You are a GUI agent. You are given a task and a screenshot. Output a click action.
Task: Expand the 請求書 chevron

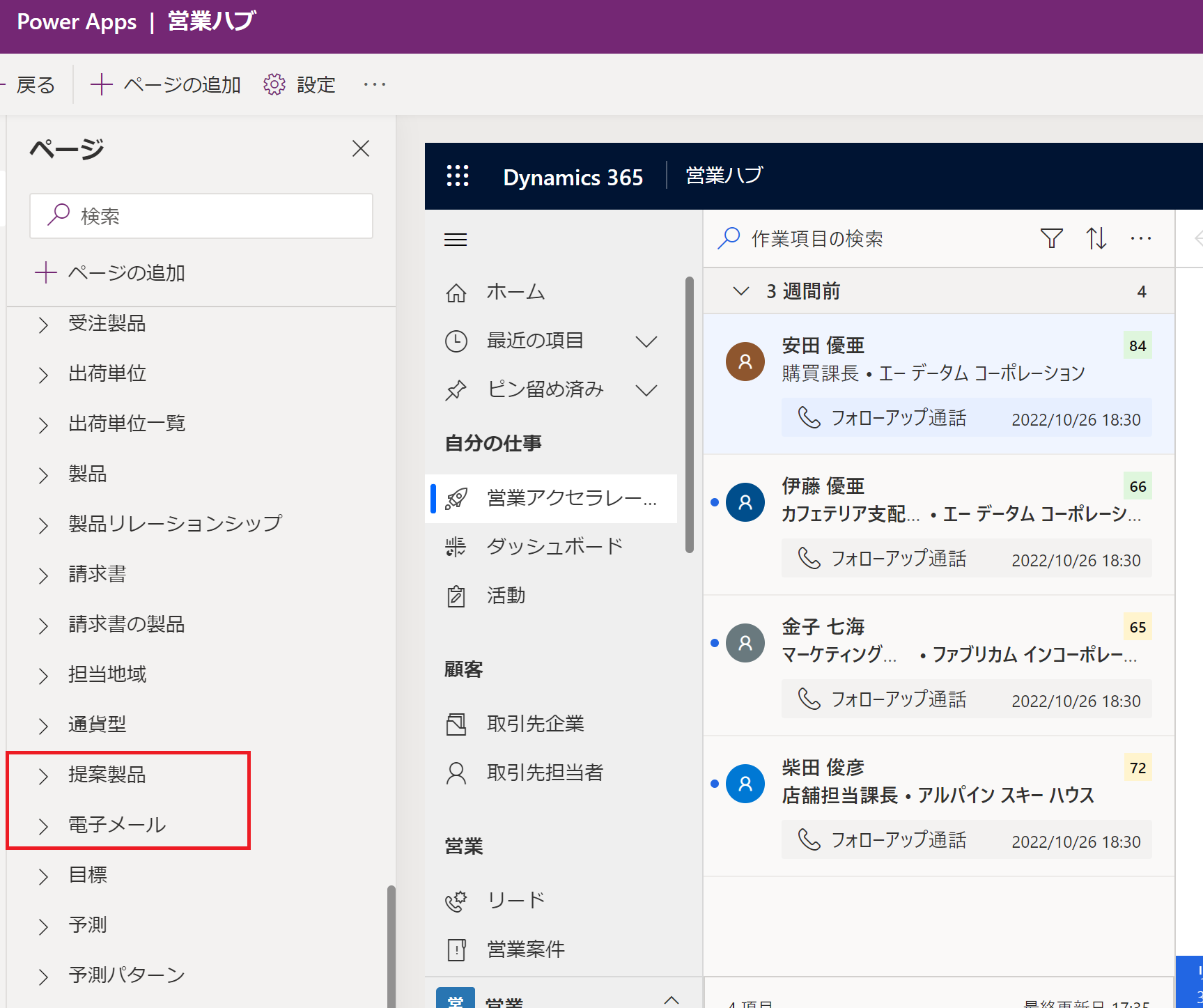coord(43,575)
